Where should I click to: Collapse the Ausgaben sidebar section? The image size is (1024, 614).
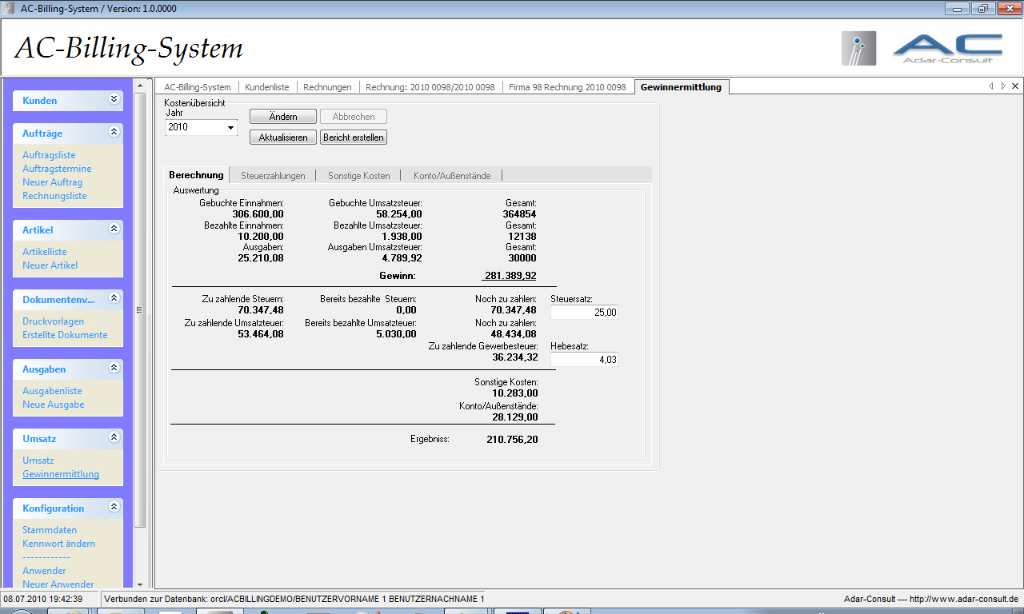coord(114,368)
